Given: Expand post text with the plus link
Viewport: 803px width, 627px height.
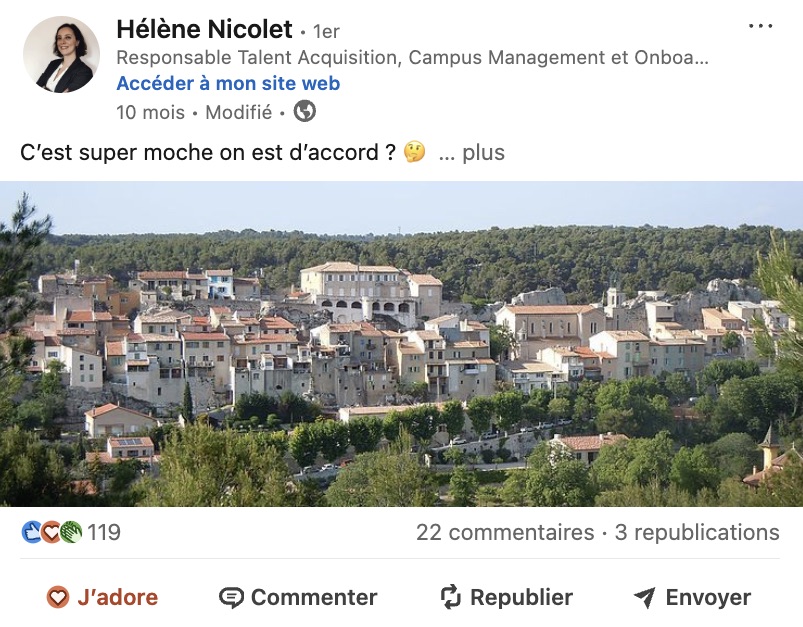Looking at the screenshot, I should (x=483, y=153).
